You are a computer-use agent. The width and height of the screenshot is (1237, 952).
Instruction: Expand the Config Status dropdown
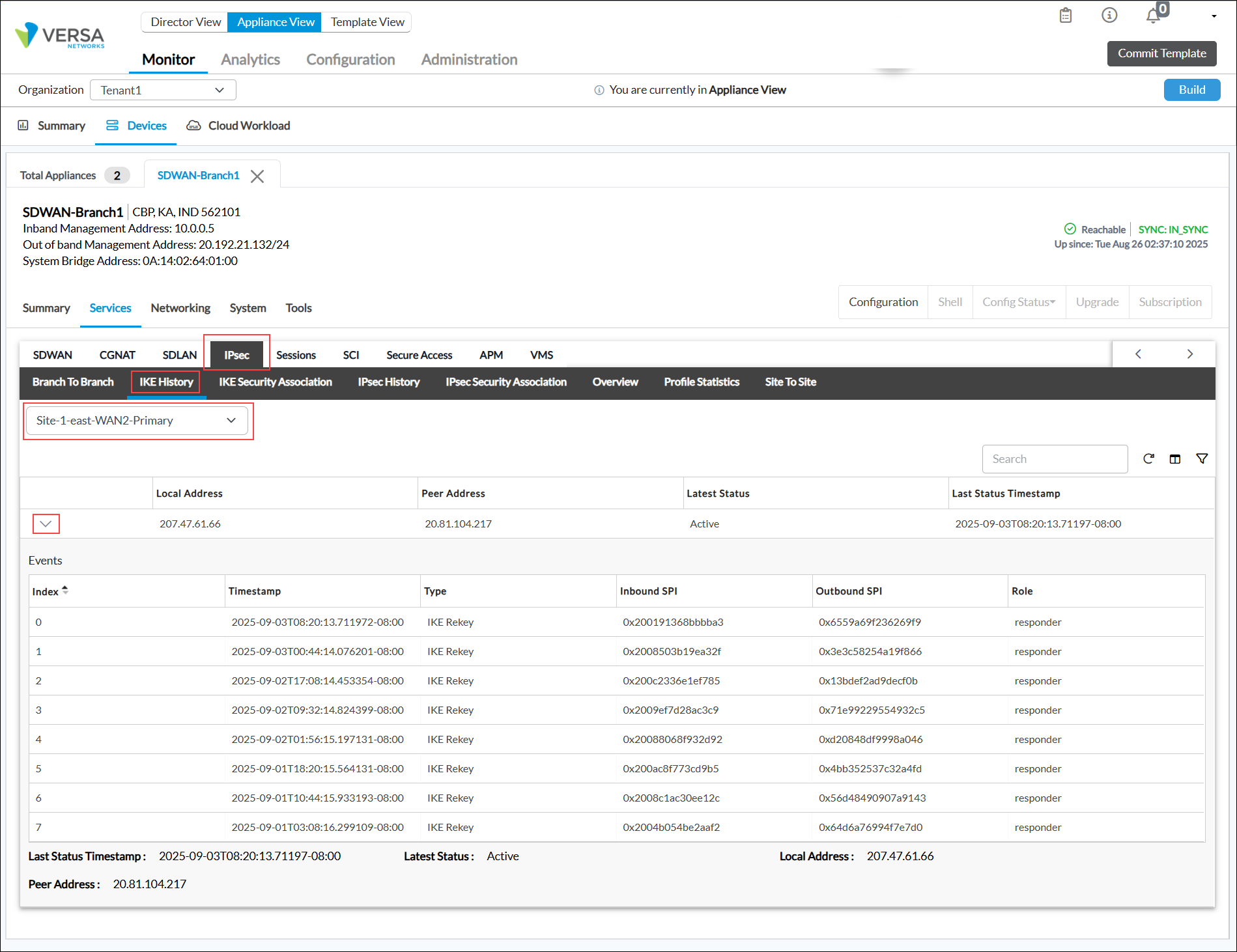(1019, 302)
